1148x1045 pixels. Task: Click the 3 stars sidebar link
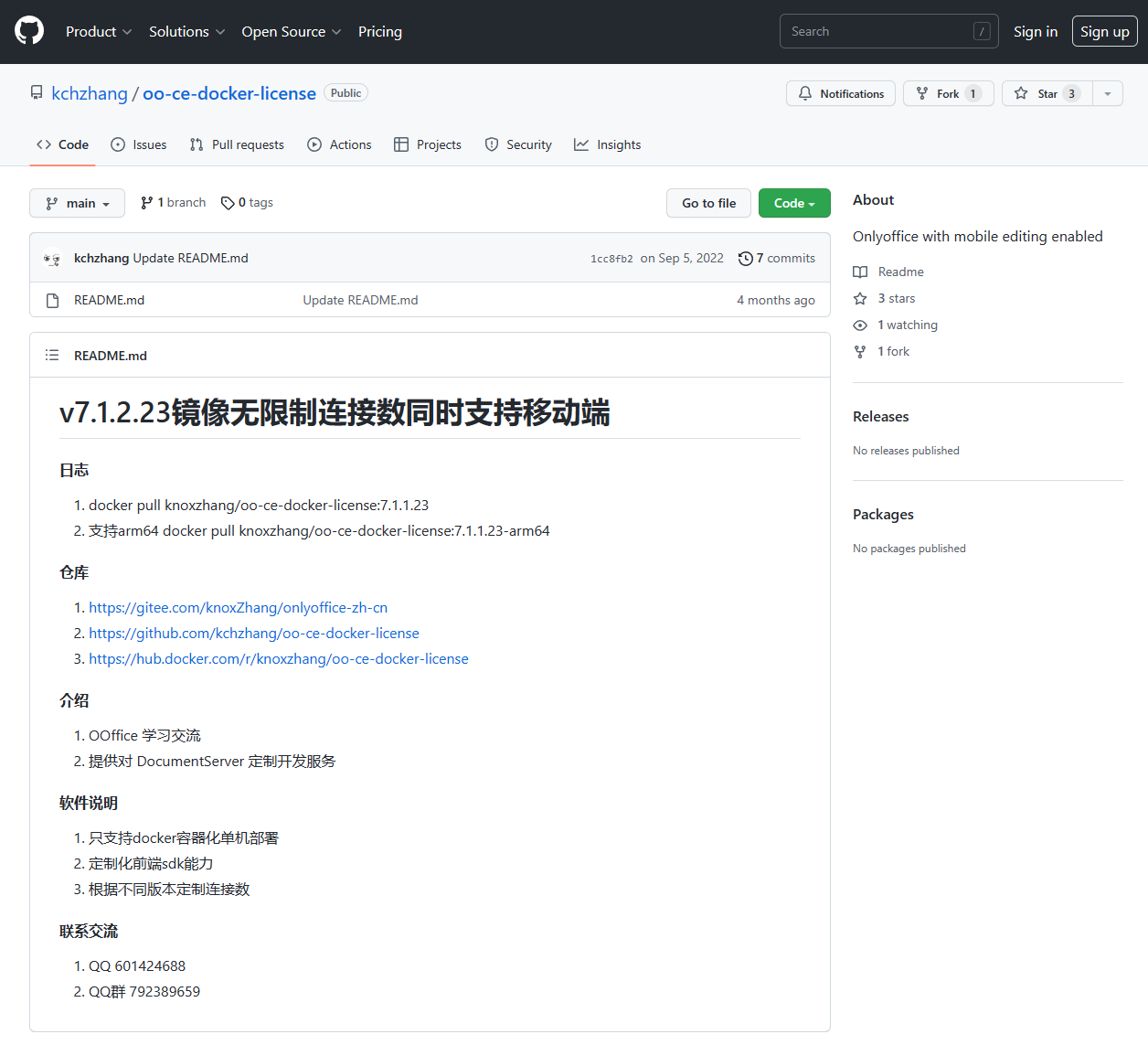pos(896,299)
